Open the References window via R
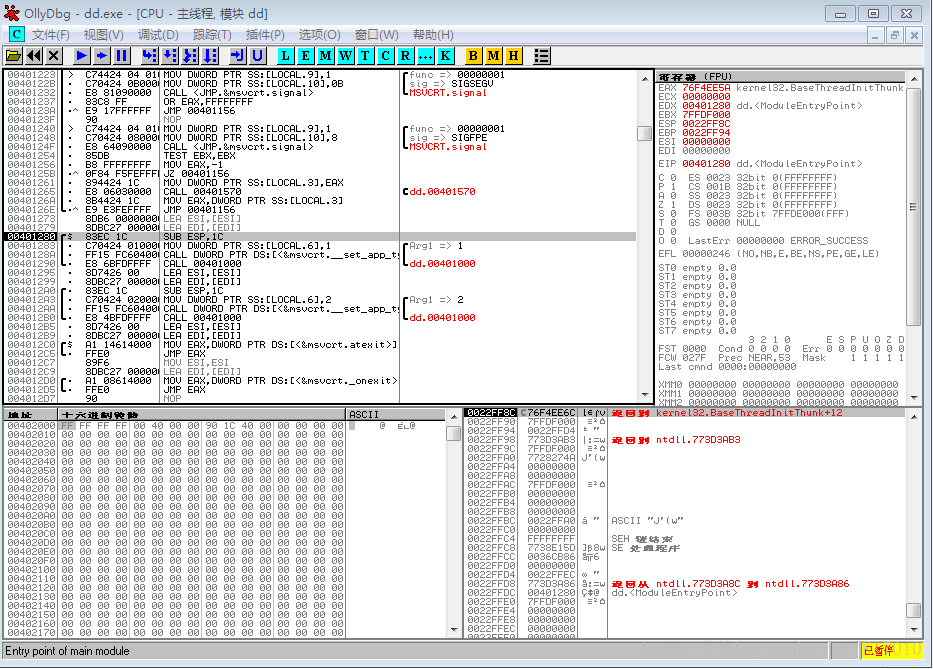Image resolution: width=933 pixels, height=669 pixels. point(405,56)
